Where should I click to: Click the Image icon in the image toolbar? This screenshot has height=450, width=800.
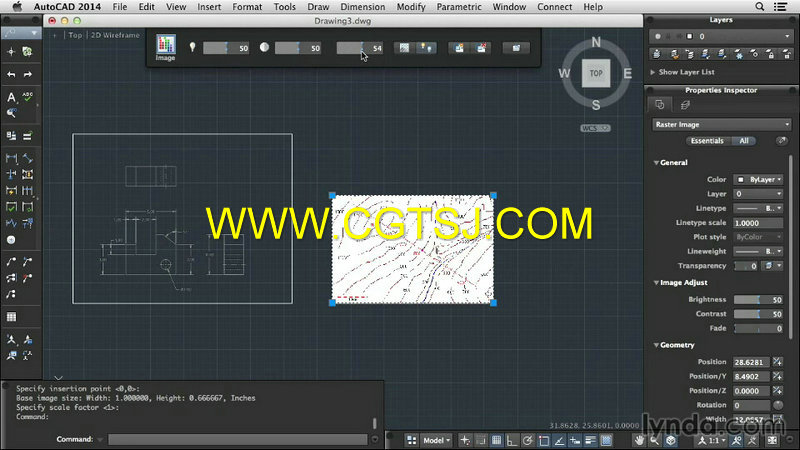(165, 45)
